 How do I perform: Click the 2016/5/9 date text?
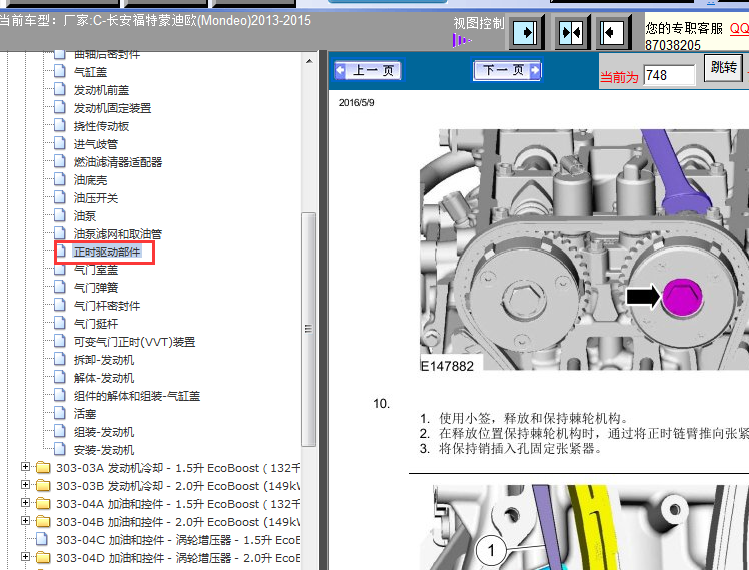[356, 103]
